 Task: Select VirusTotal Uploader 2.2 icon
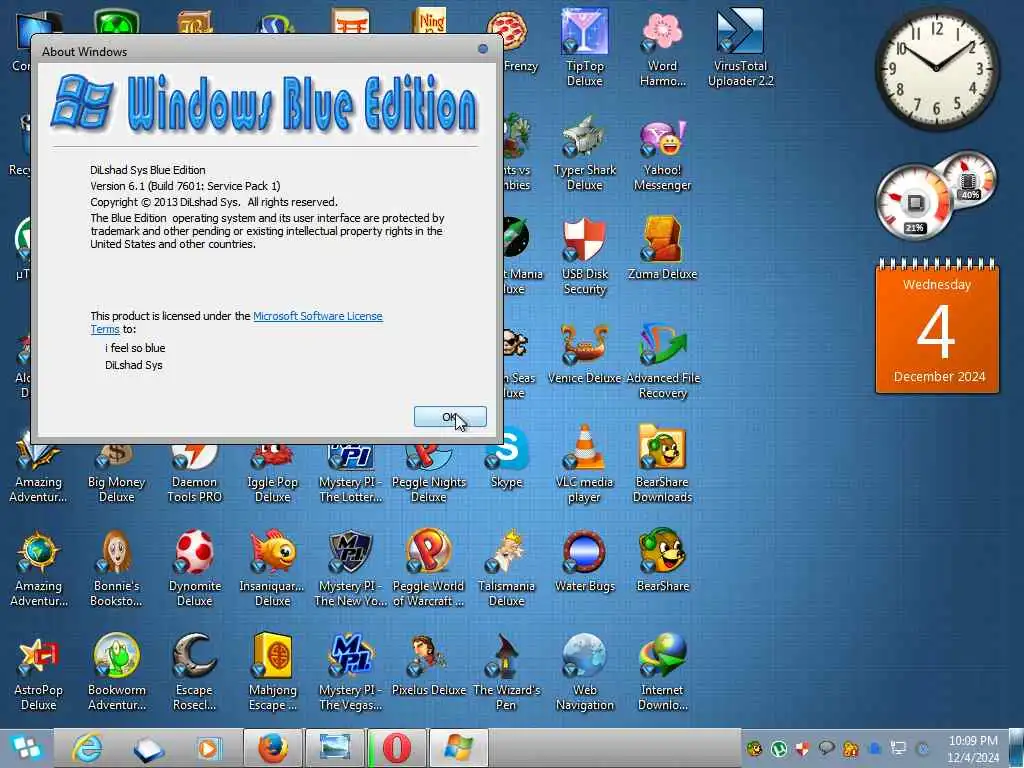point(741,47)
